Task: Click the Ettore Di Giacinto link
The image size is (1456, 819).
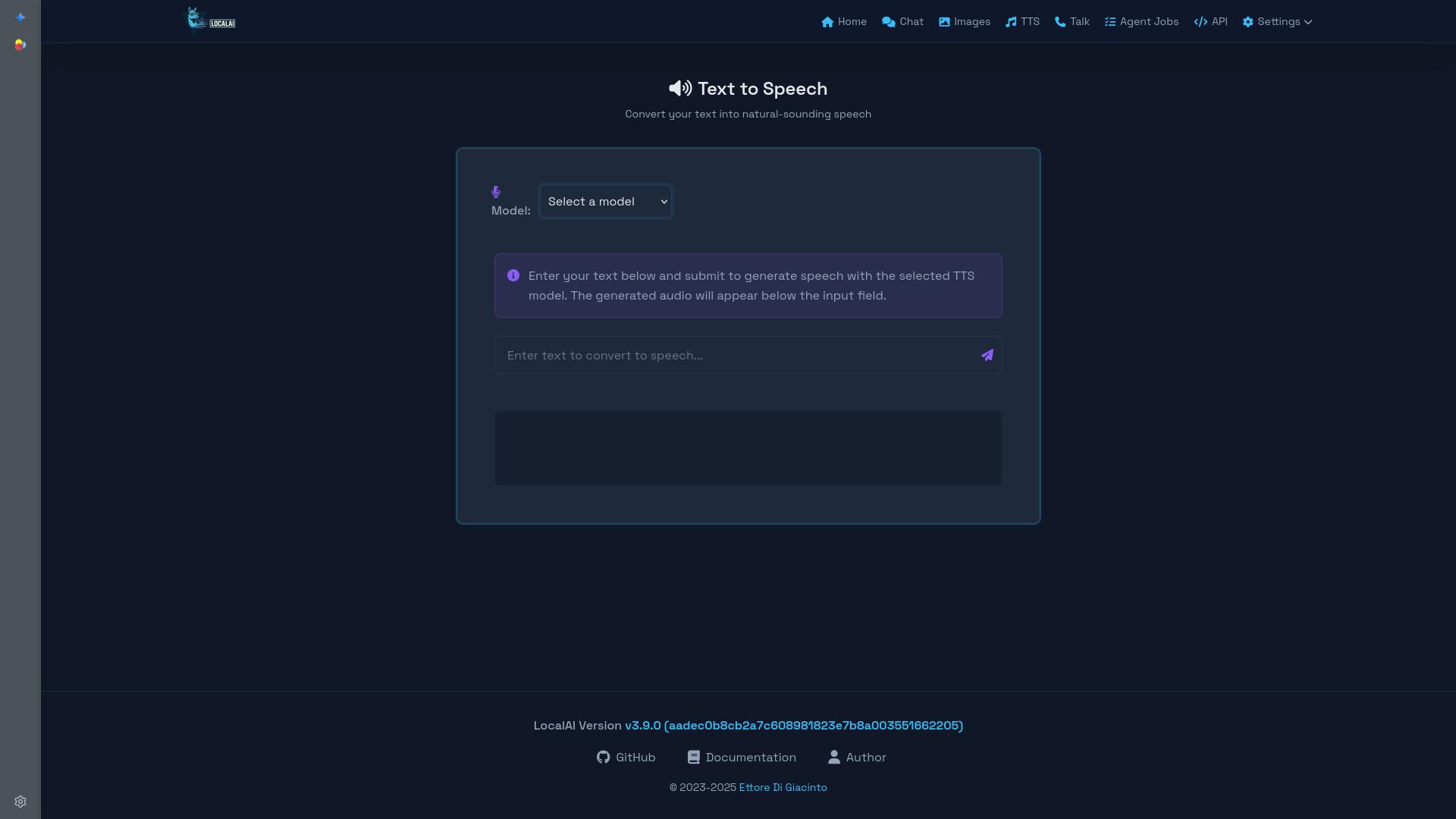Action: click(x=783, y=788)
